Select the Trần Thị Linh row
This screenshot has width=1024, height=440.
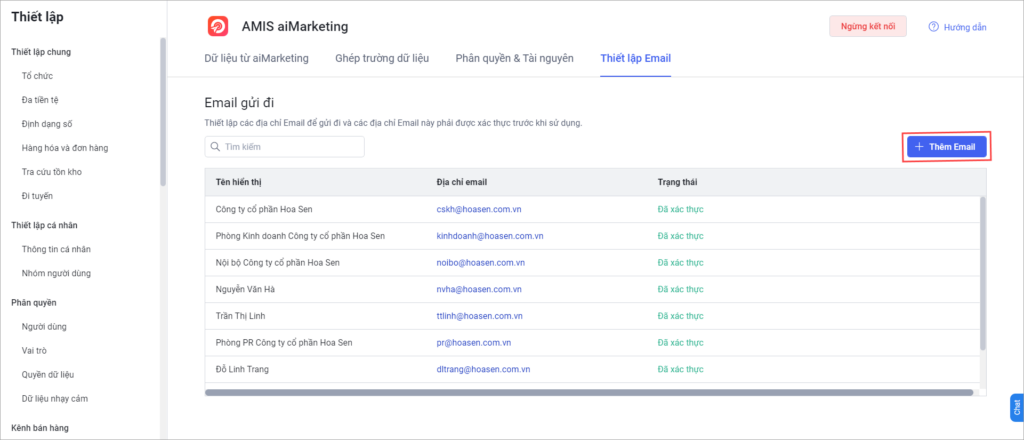pyautogui.click(x=592, y=316)
